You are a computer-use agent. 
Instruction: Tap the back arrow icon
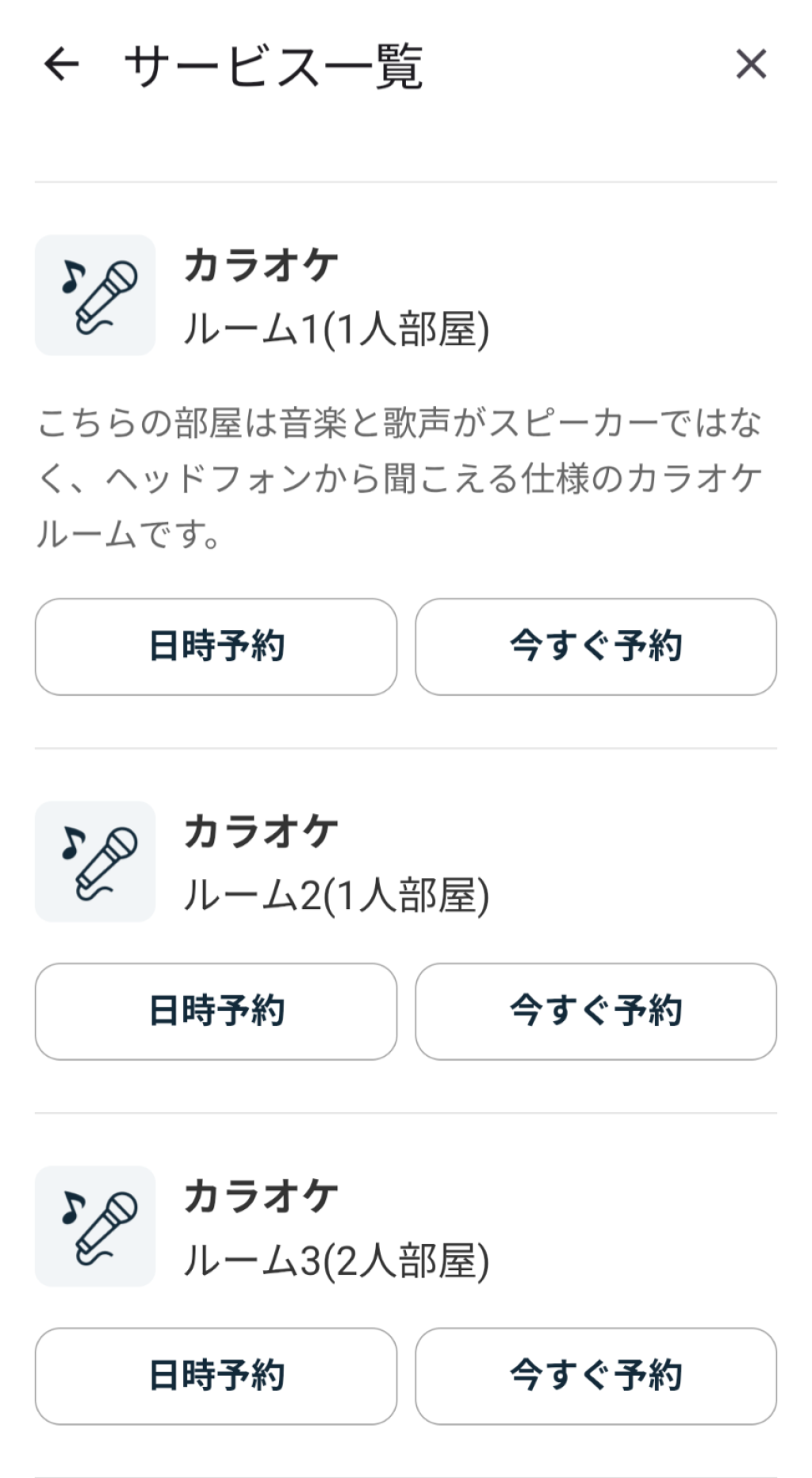[x=62, y=64]
